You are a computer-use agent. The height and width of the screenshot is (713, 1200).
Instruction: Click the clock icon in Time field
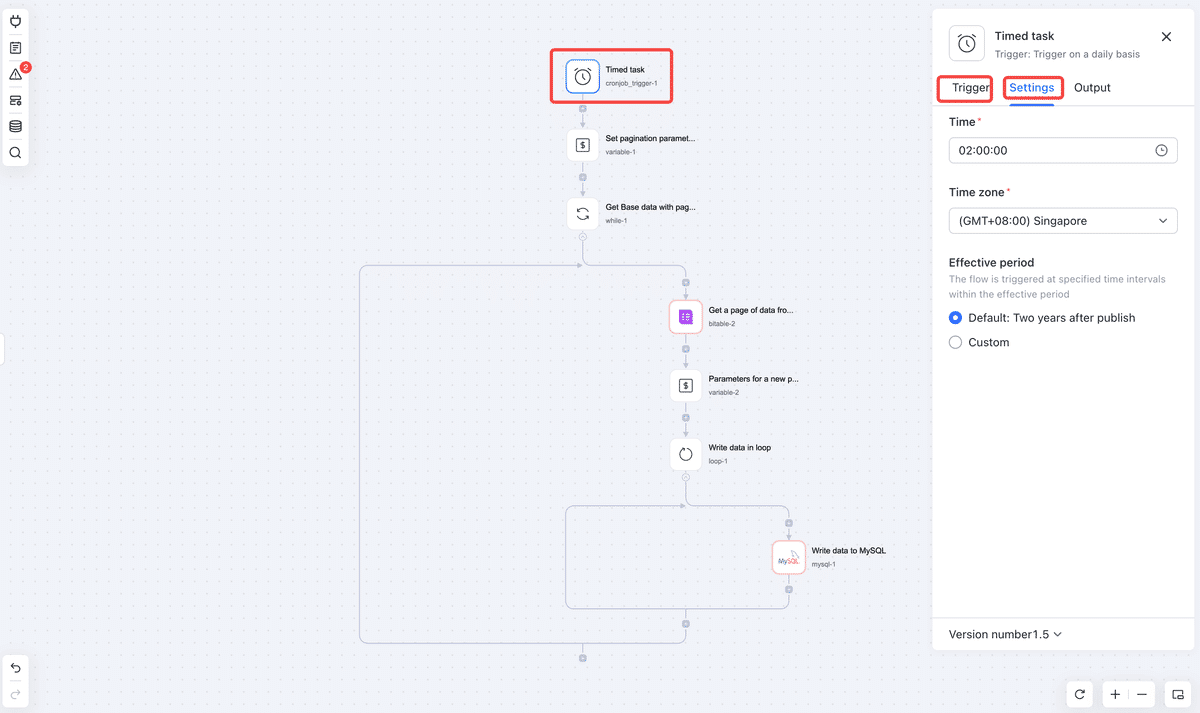click(1161, 150)
